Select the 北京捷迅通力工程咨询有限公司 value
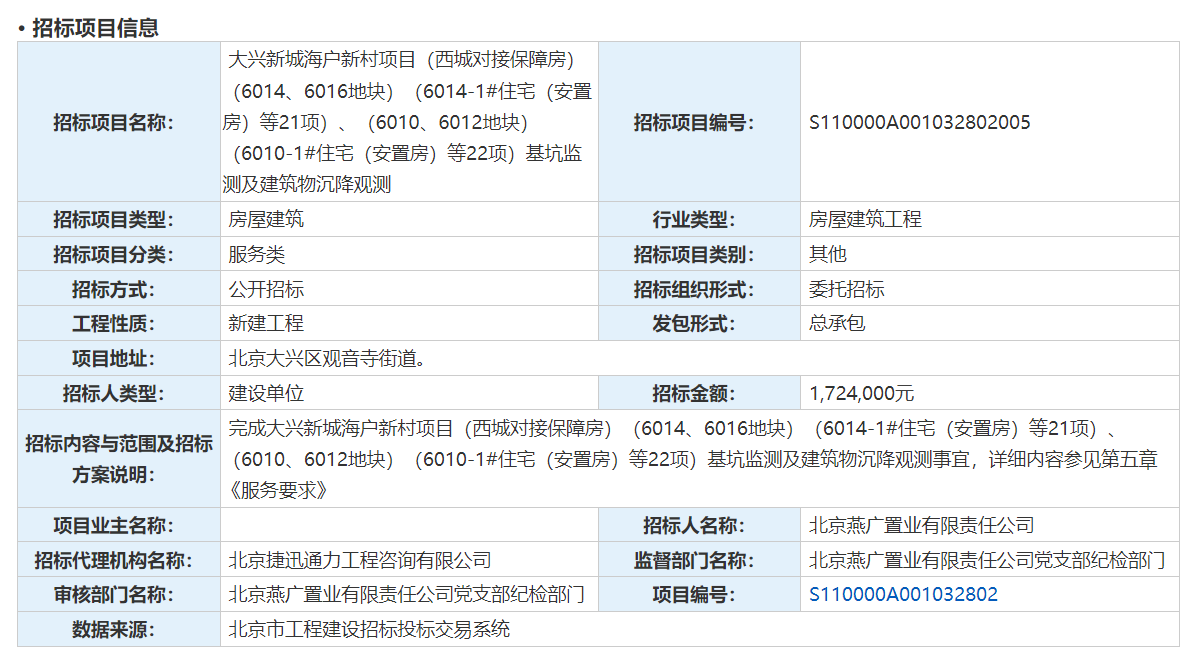This screenshot has width=1185, height=652. click(360, 560)
